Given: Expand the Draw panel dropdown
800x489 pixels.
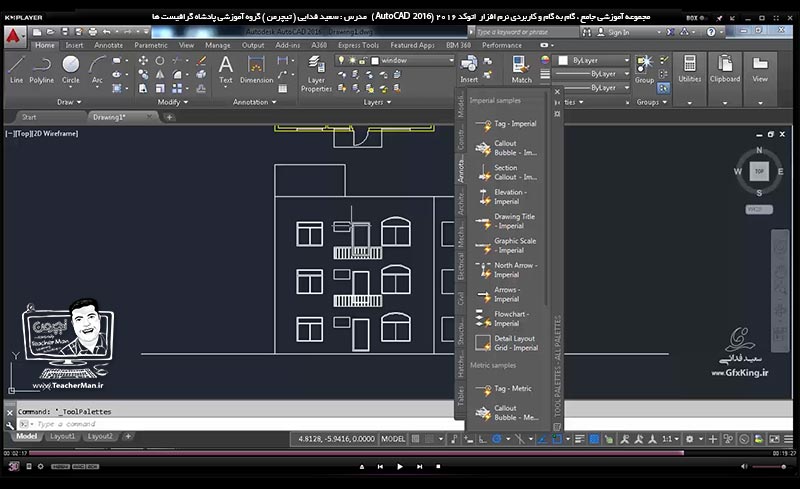Looking at the screenshot, I should click(69, 102).
